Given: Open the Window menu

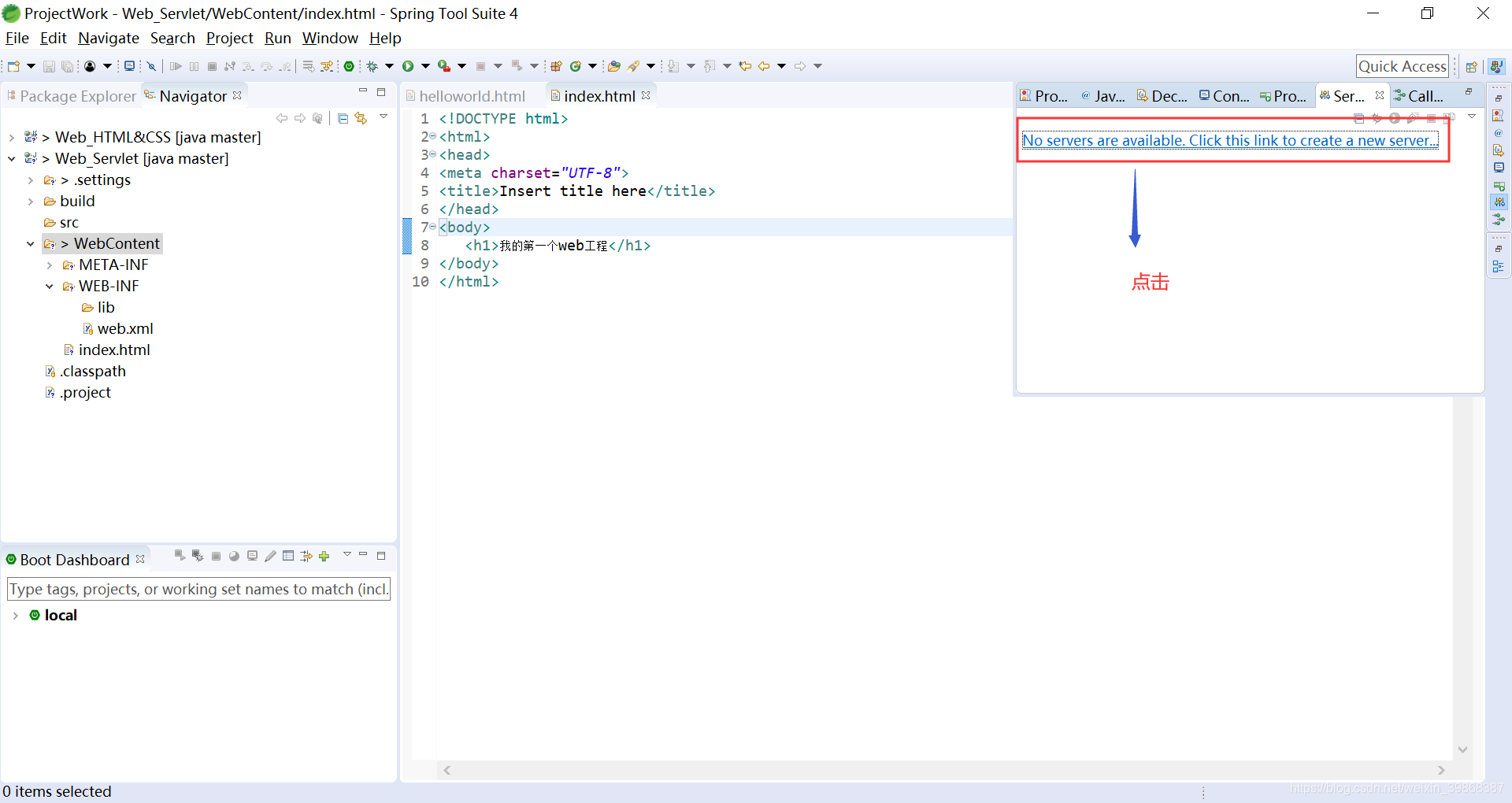Looking at the screenshot, I should 330,38.
